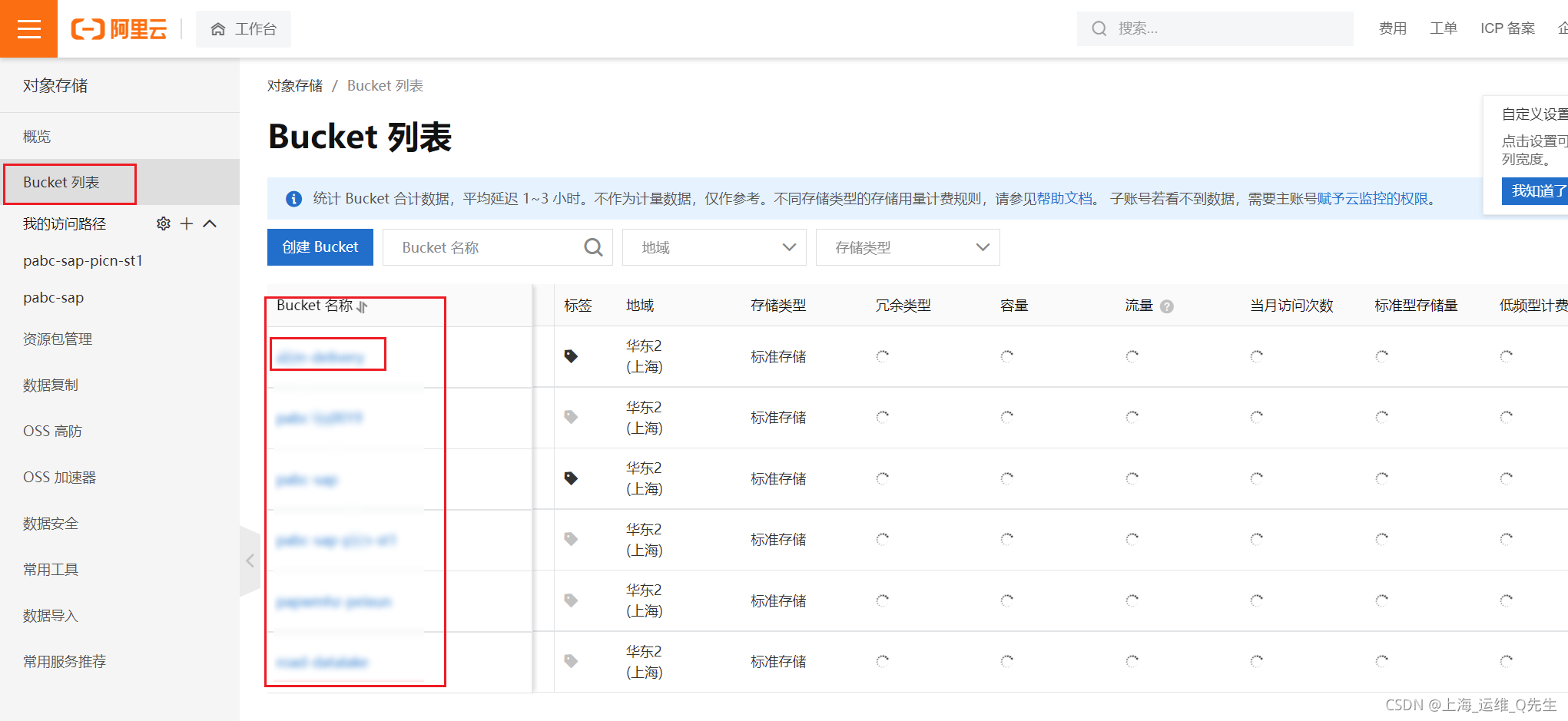Click the 当月访问次数 column header

click(x=1291, y=306)
